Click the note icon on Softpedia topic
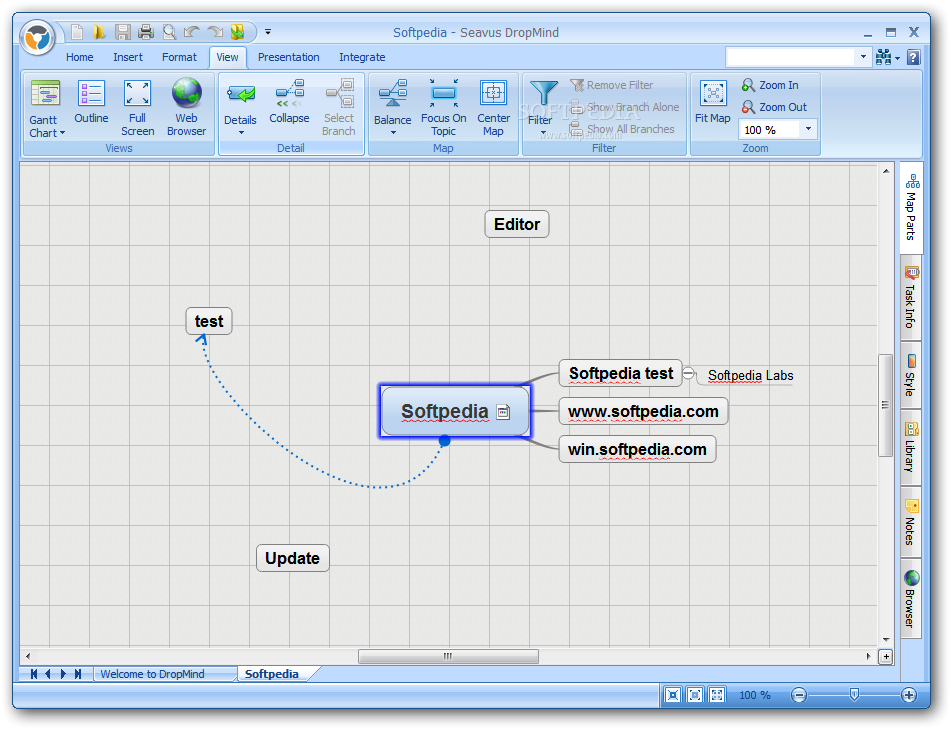This screenshot has width=951, height=729. [x=503, y=412]
